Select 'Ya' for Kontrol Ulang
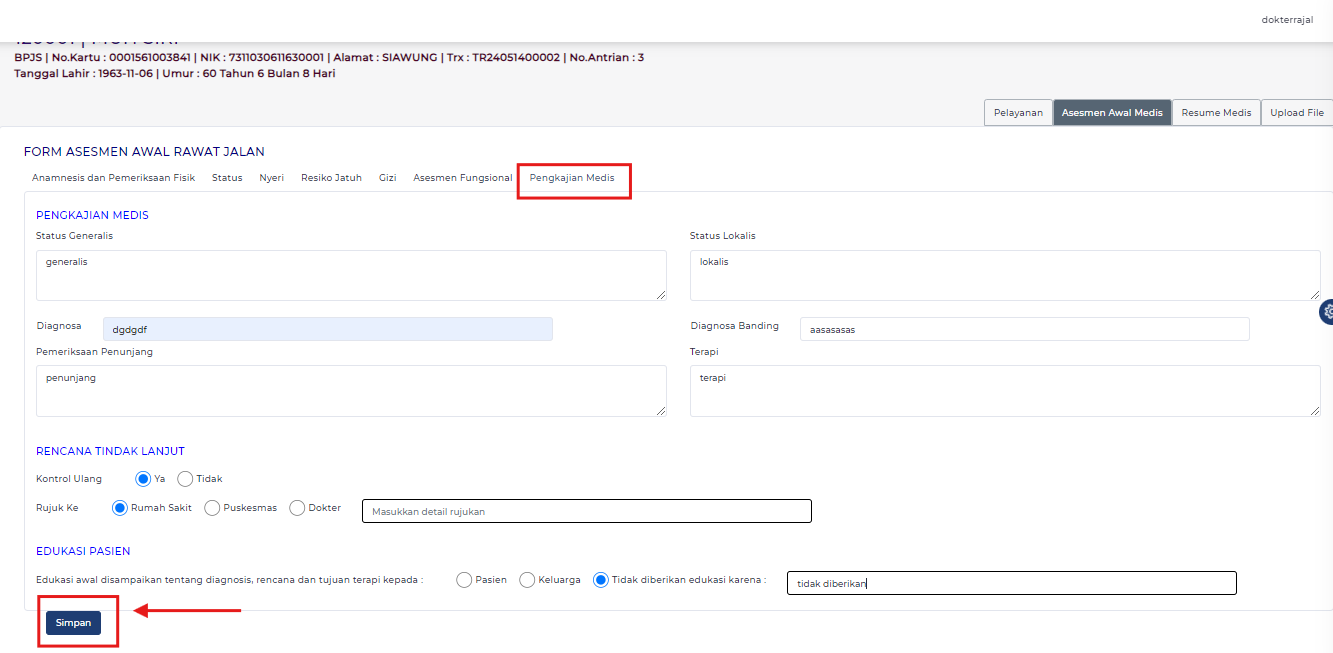Viewport: 1333px width, 653px height. (x=143, y=479)
